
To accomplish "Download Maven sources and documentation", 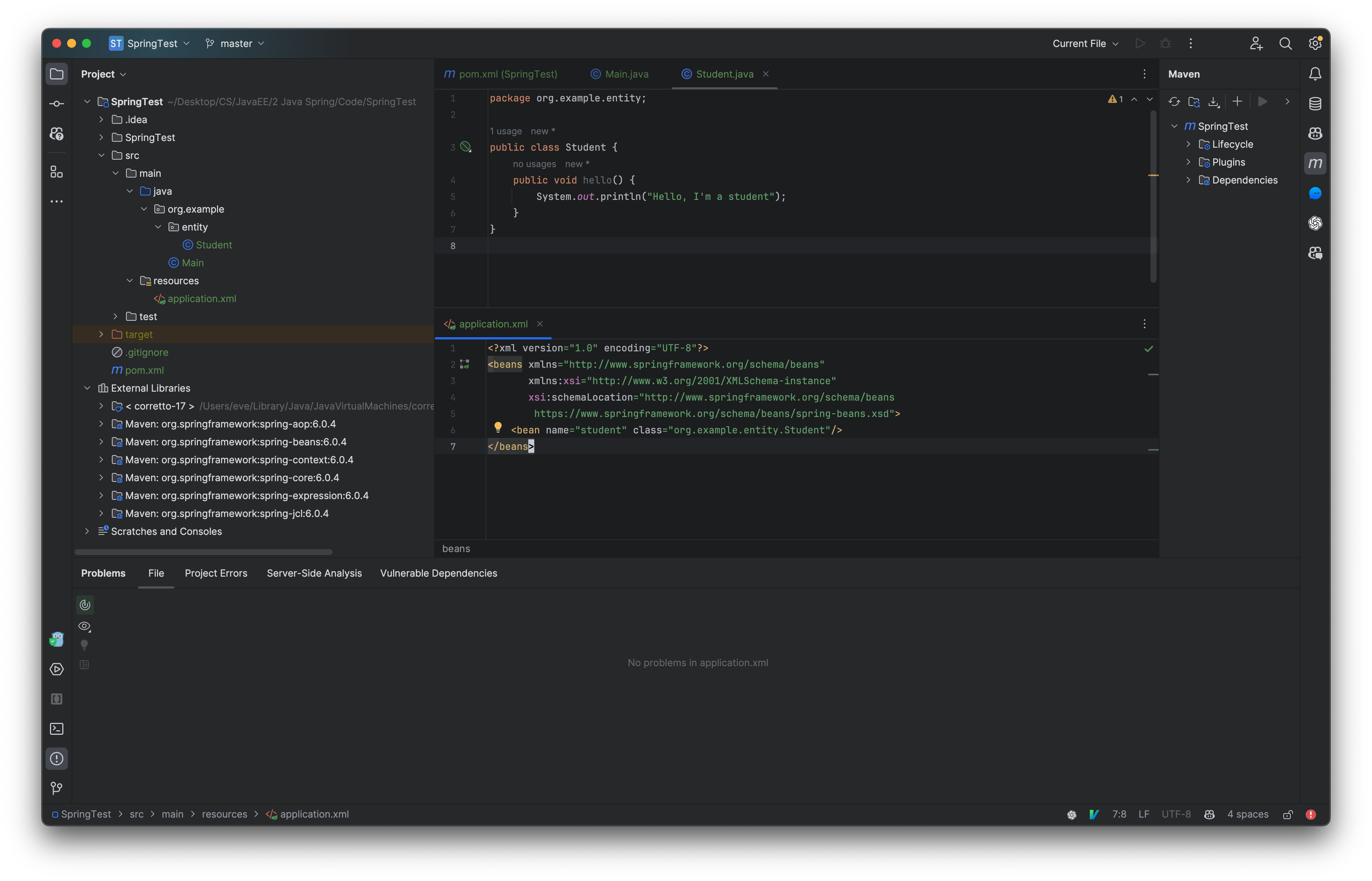I will pos(1214,101).
